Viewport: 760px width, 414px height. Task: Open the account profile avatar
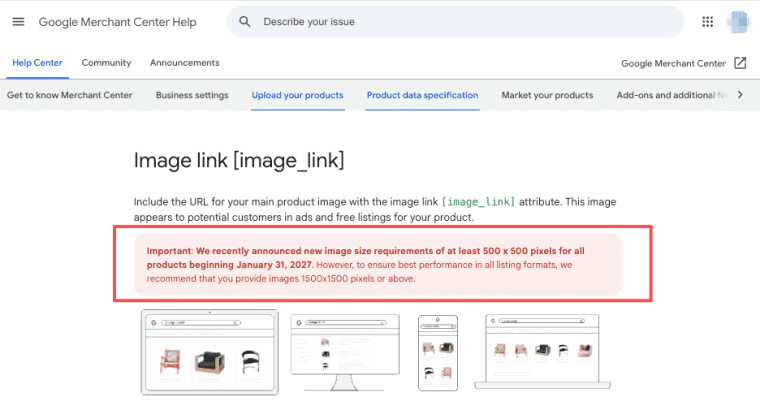click(738, 22)
